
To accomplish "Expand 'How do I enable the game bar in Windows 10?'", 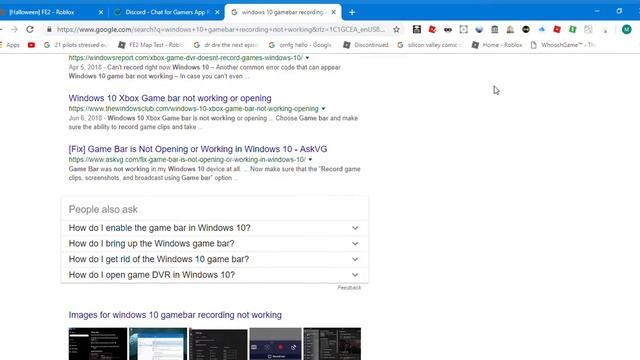I will [215, 228].
